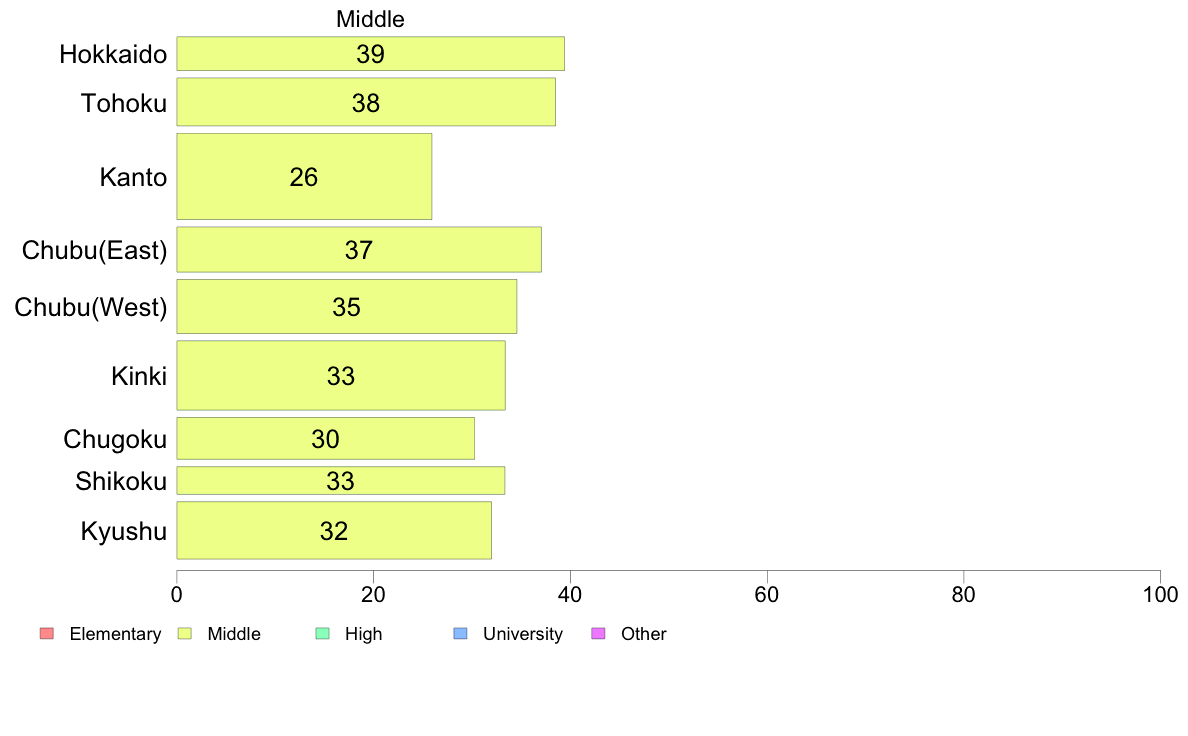Select the Shikoku bar labeled 33

pos(341,481)
